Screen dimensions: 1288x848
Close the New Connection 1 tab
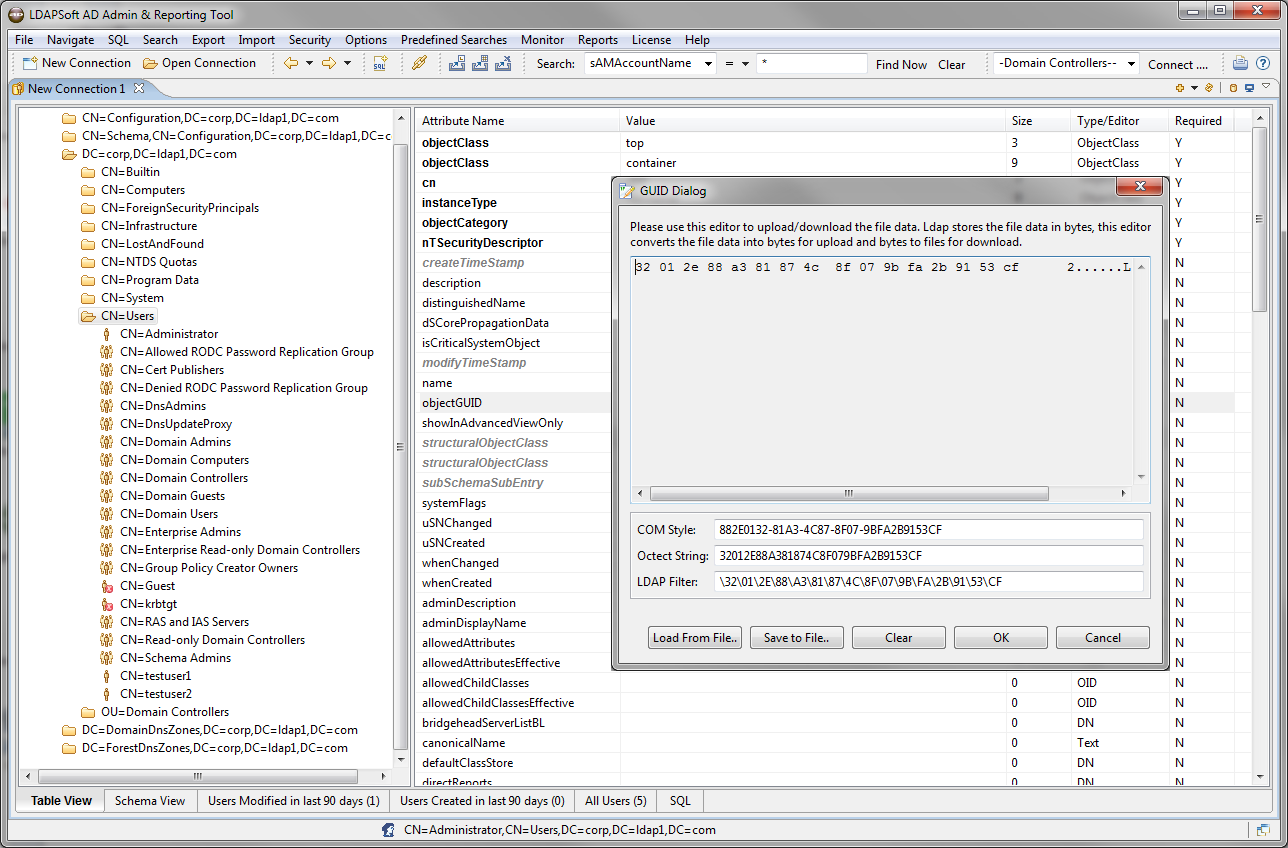(x=139, y=88)
